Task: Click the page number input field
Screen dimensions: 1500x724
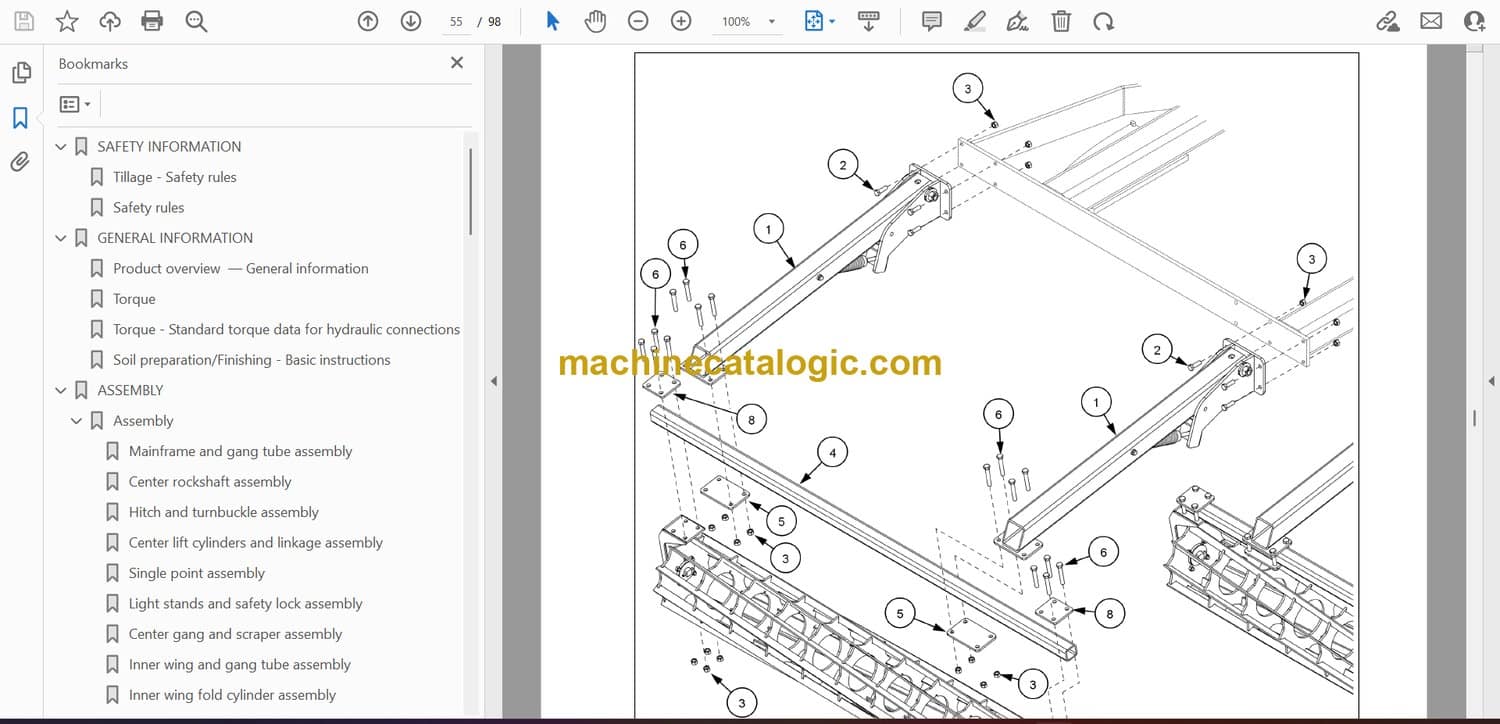Action: click(456, 21)
